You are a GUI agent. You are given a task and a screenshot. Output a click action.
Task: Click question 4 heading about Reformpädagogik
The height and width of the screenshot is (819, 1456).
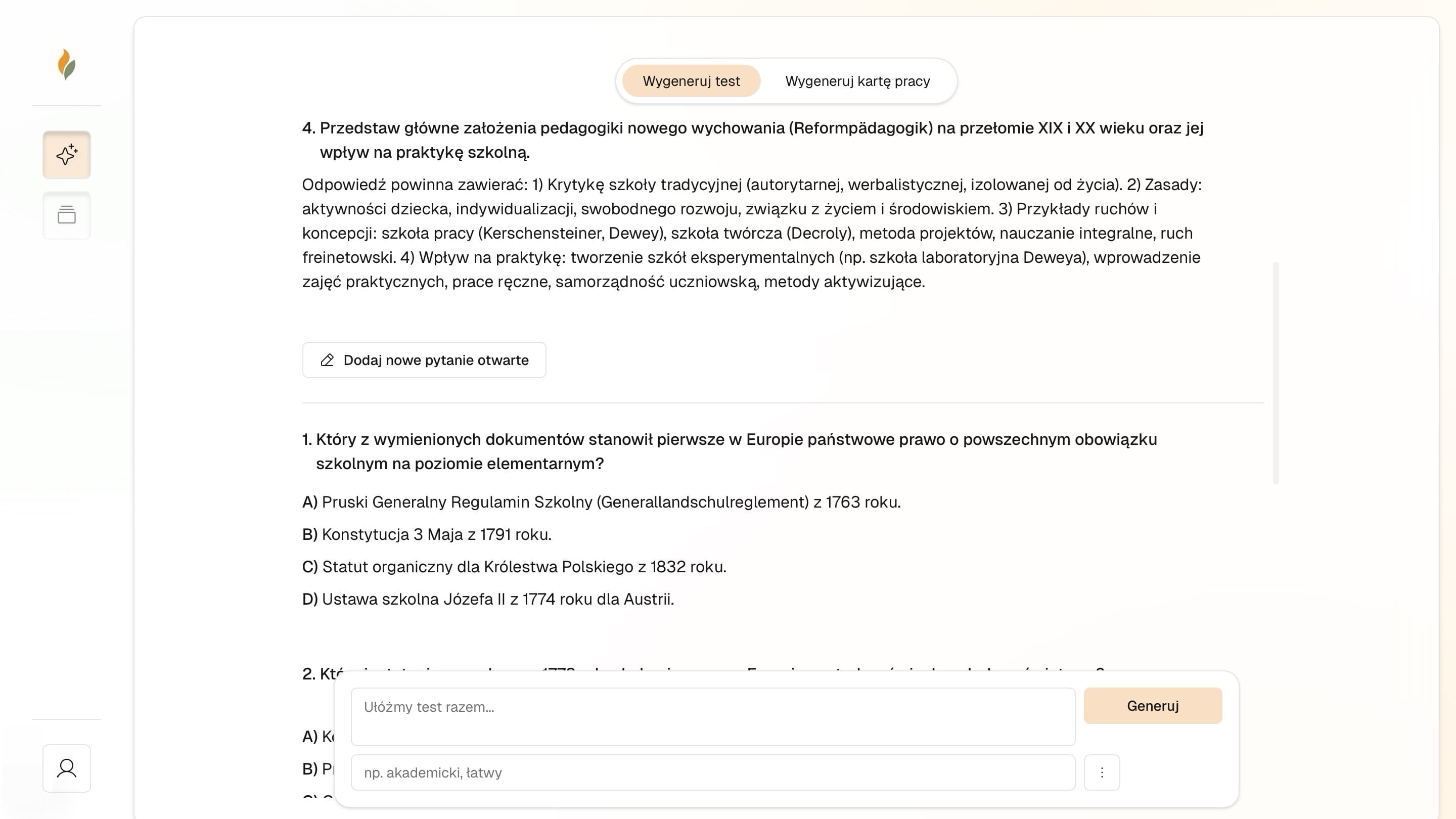coord(753,140)
